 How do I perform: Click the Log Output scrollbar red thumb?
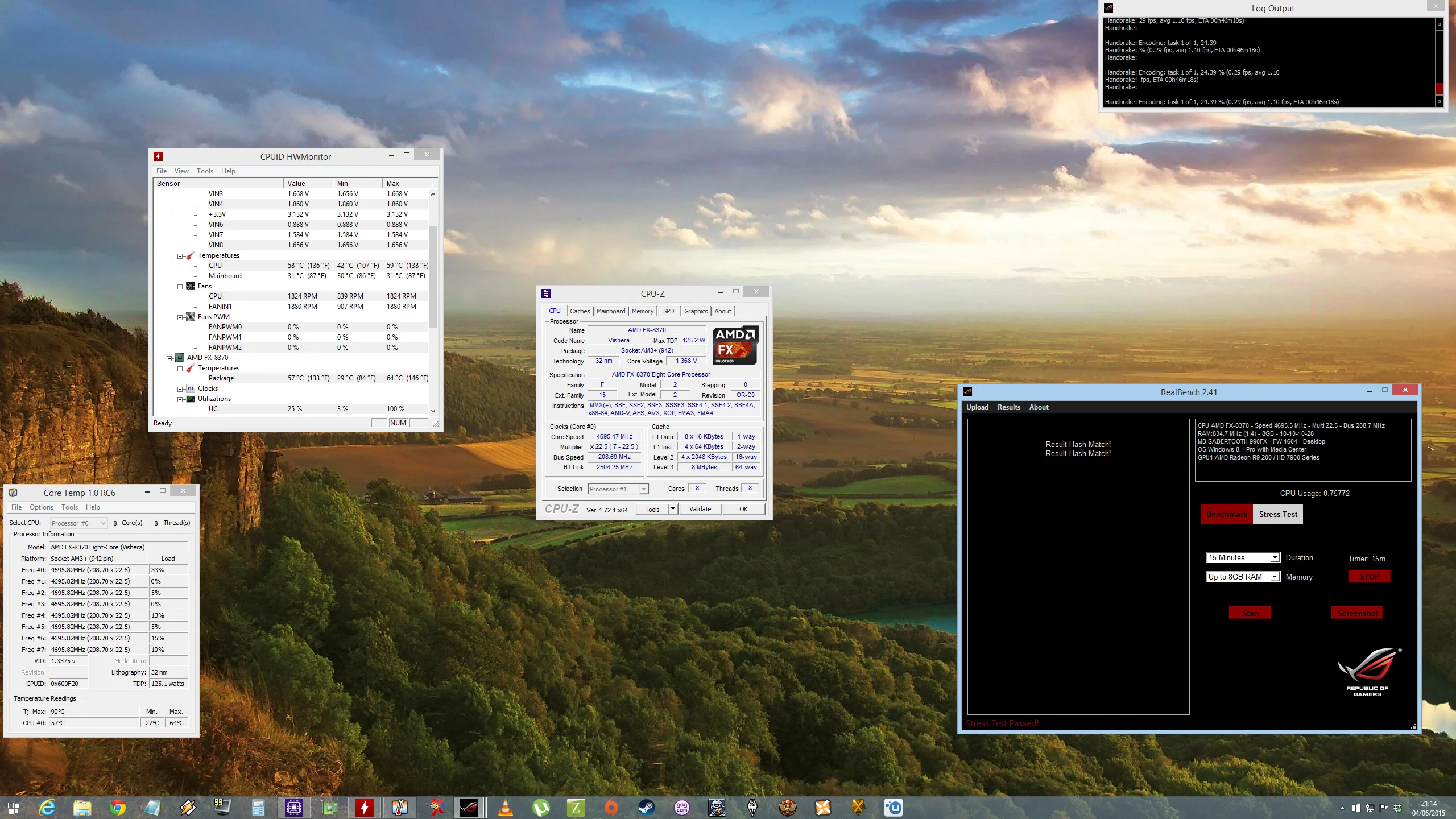click(1439, 89)
